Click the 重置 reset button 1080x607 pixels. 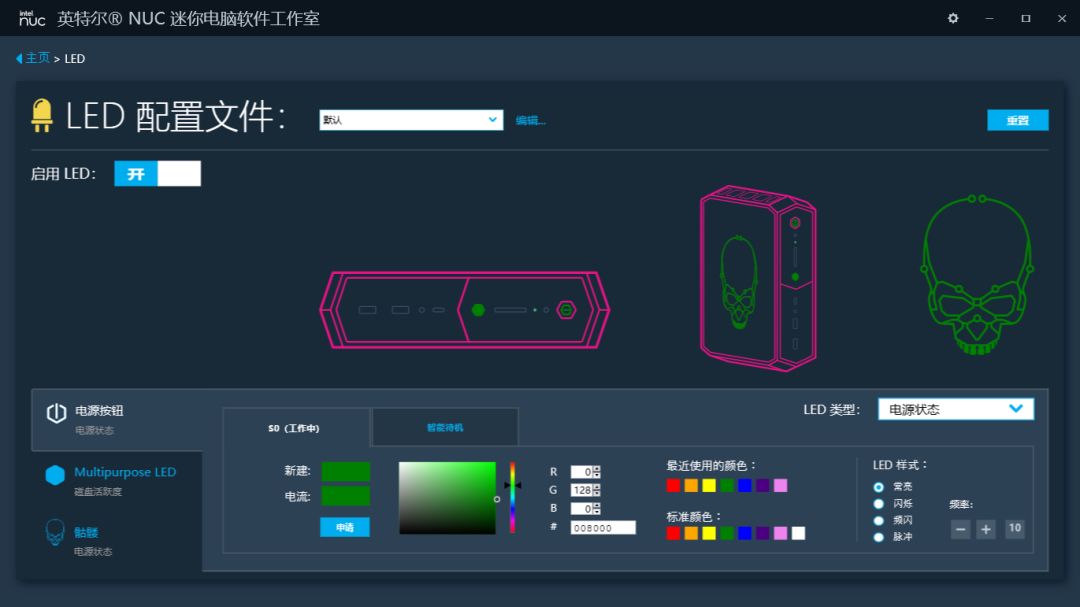1018,120
